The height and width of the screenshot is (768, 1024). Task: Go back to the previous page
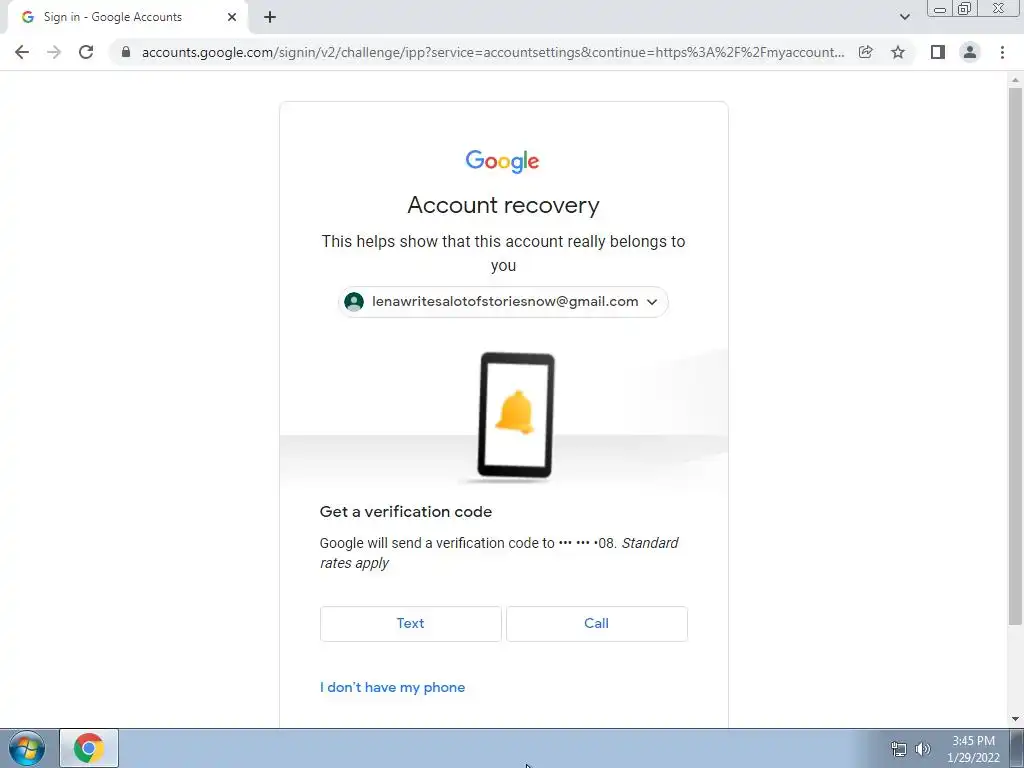(22, 52)
